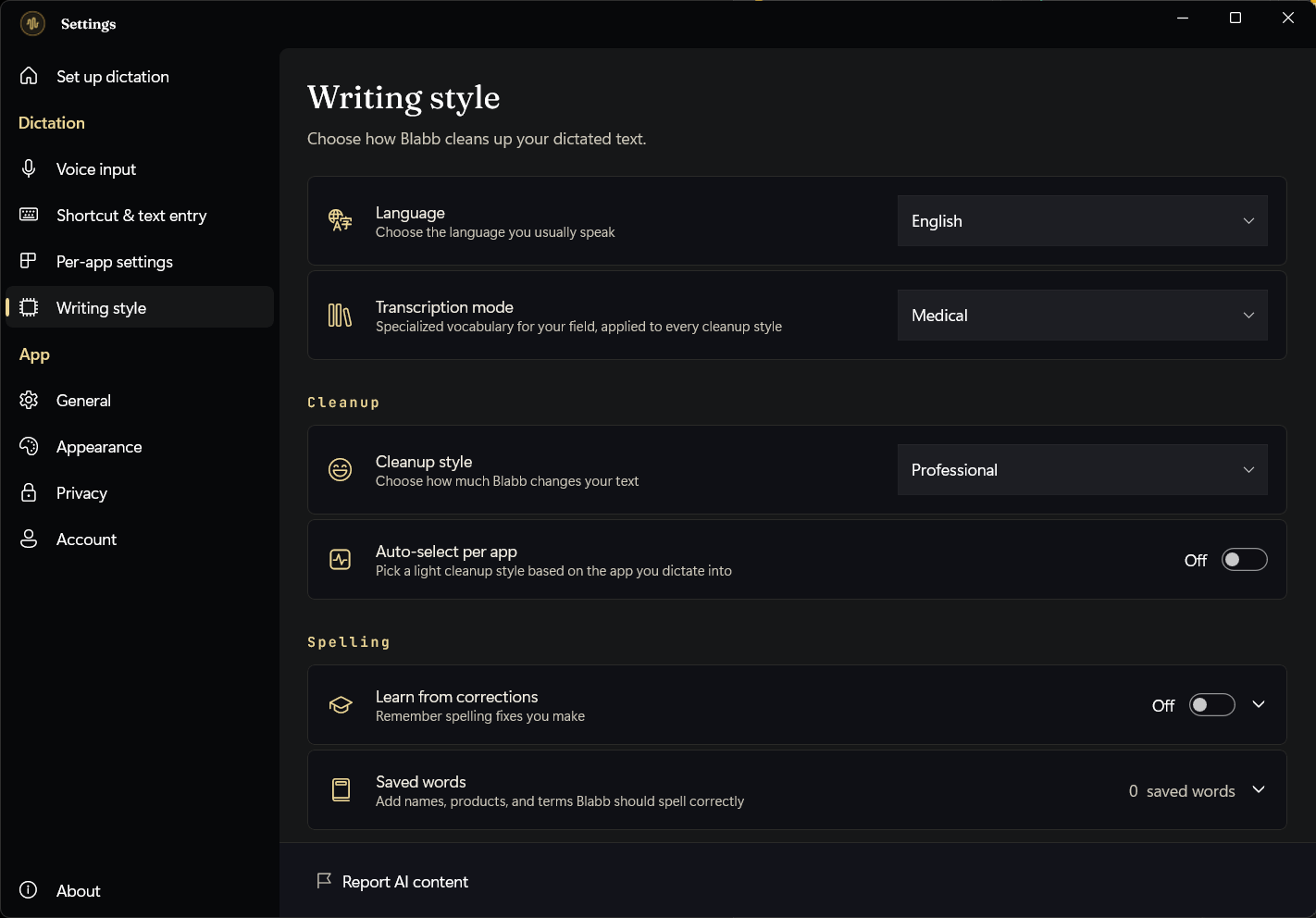Click 'Choose the language you usually speak' text
The image size is (1316, 918).
pos(495,232)
